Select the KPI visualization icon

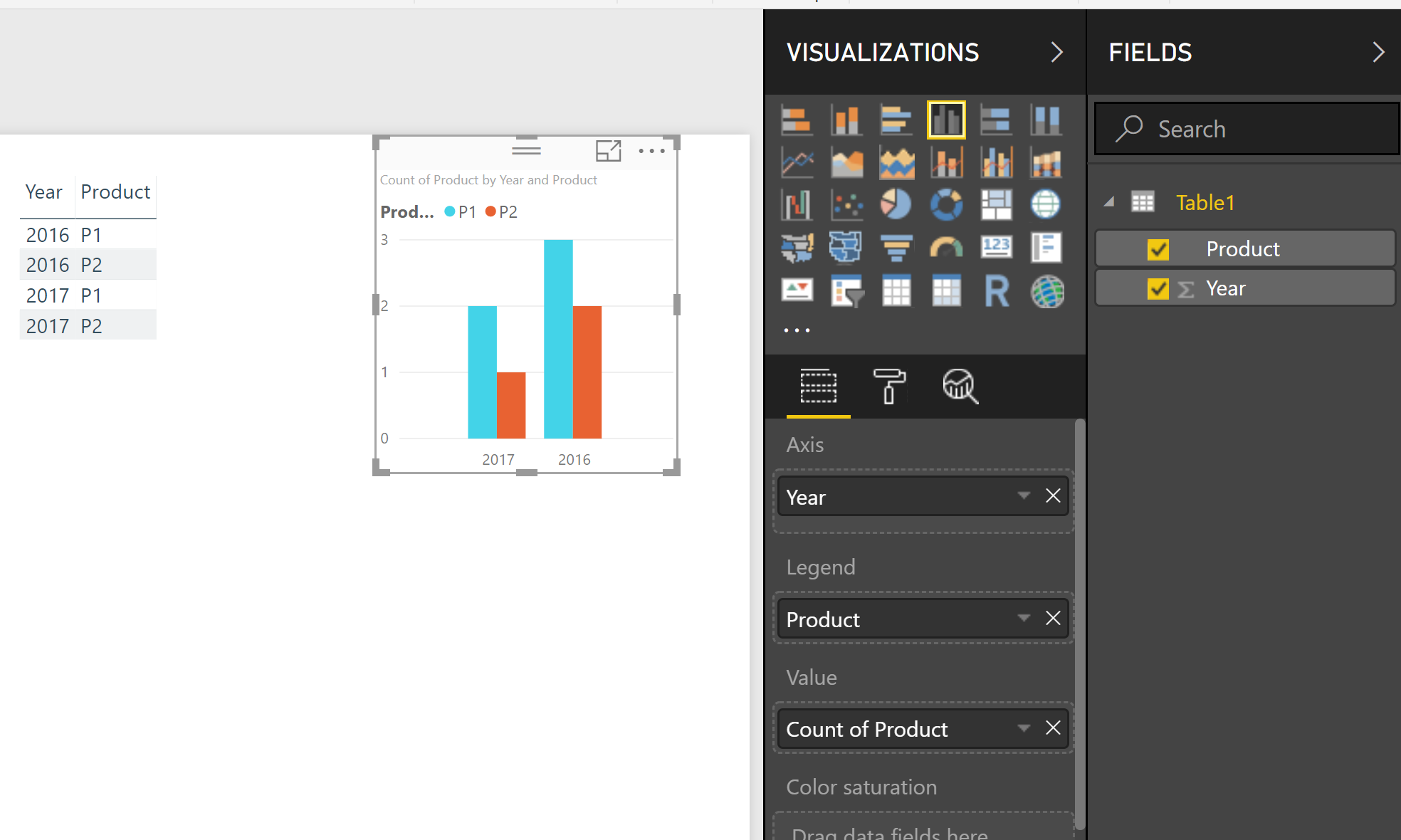[797, 291]
